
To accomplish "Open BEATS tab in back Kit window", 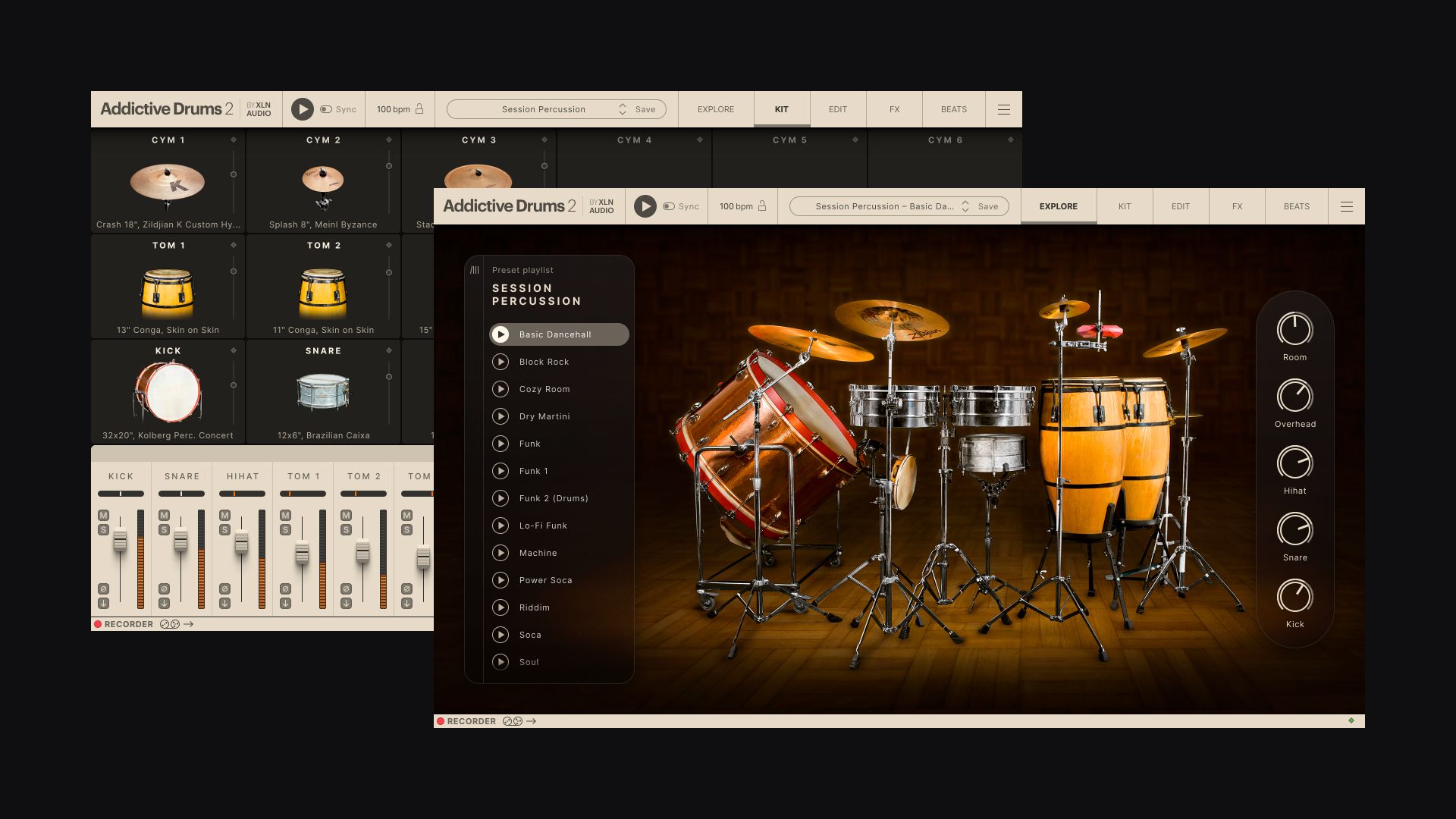I will 954,109.
